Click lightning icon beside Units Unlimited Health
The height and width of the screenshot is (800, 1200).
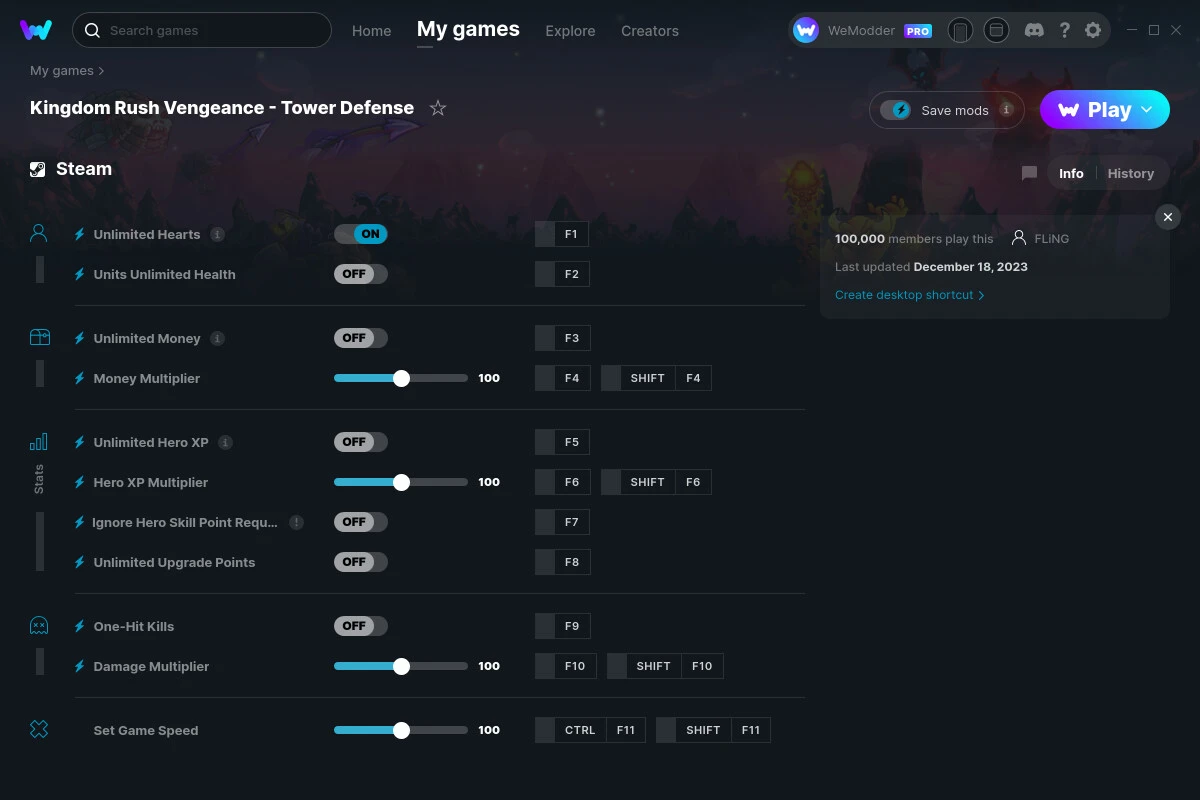(x=80, y=274)
